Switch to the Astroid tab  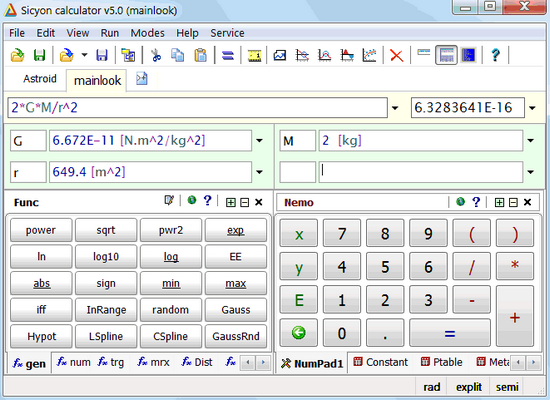tap(40, 79)
